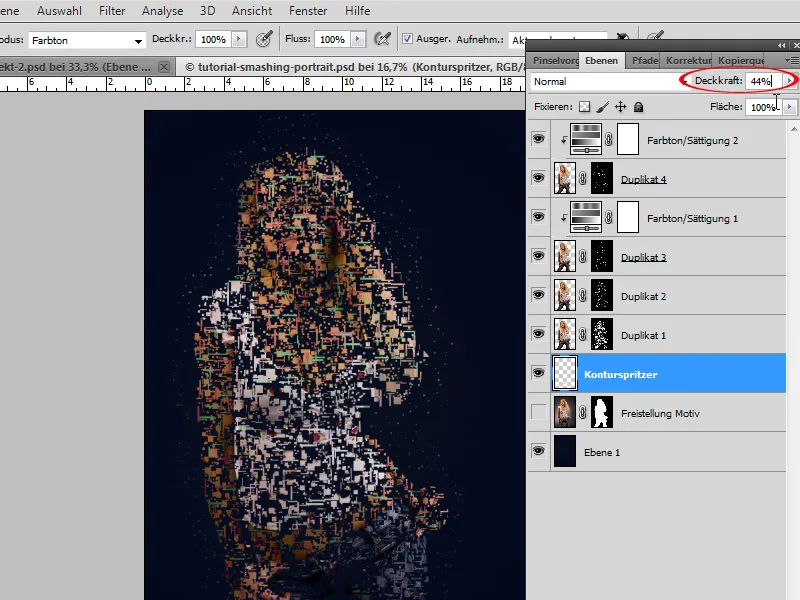Select the Konturspritzer layer thumbnail
The image size is (800, 600).
565,373
